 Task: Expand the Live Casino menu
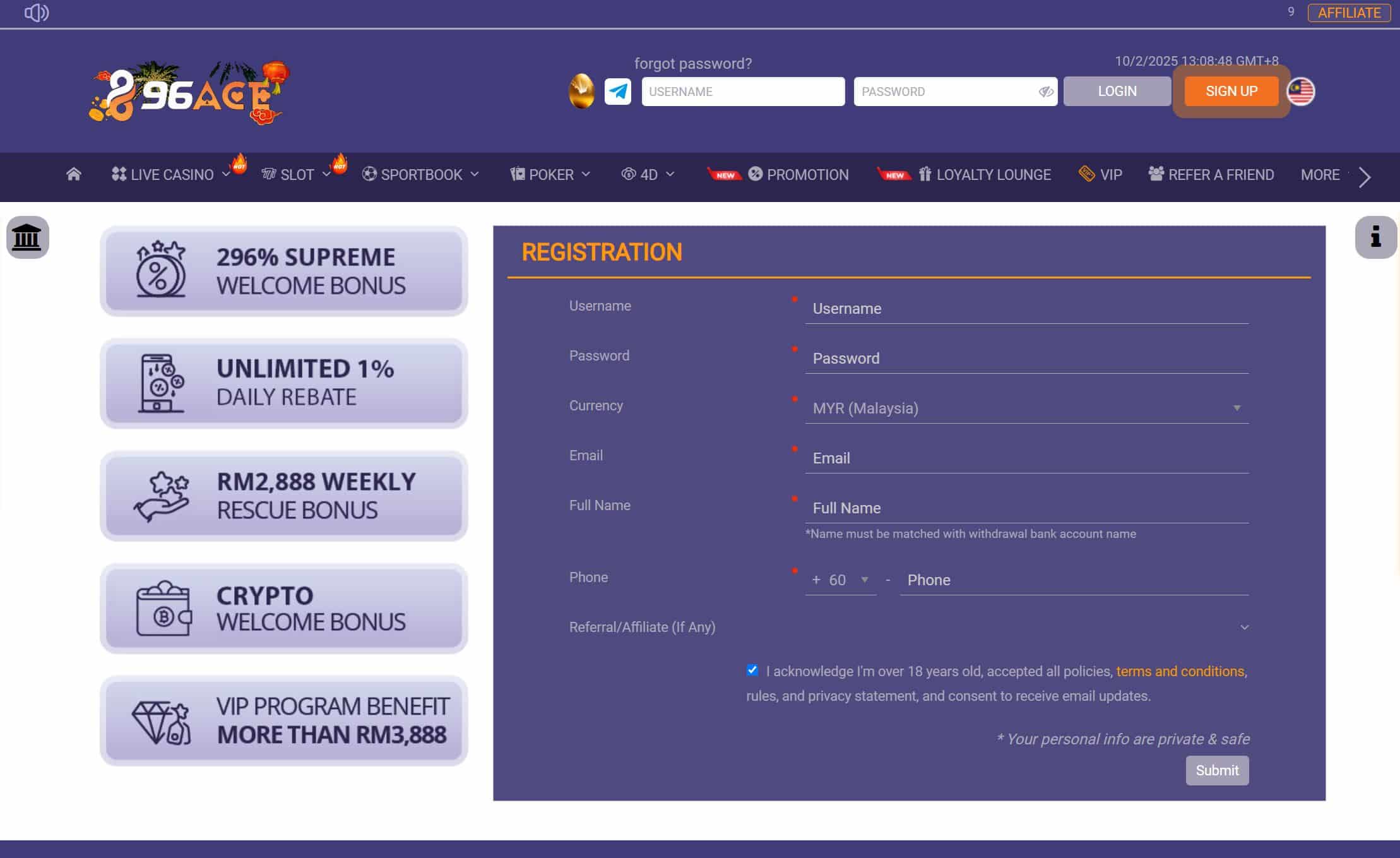[x=170, y=175]
